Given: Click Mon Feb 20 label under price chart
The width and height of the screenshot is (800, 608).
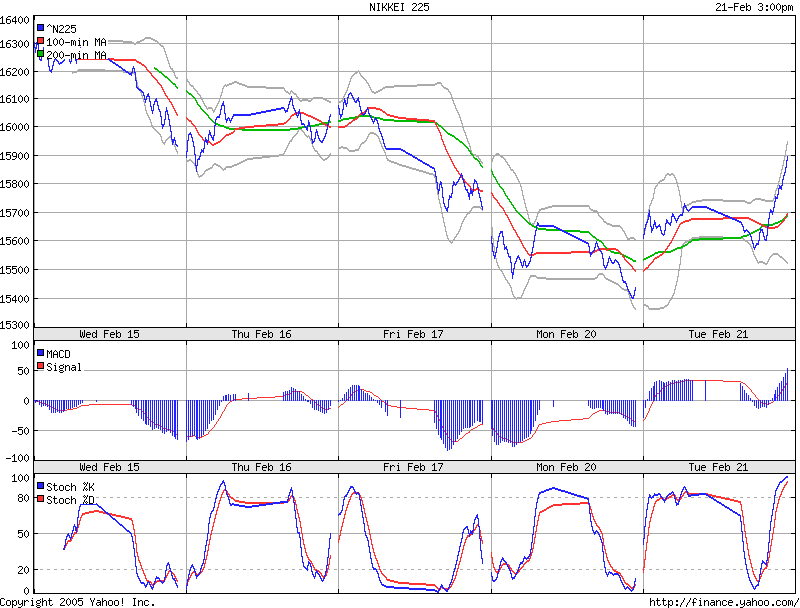Looking at the screenshot, I should point(566,334).
